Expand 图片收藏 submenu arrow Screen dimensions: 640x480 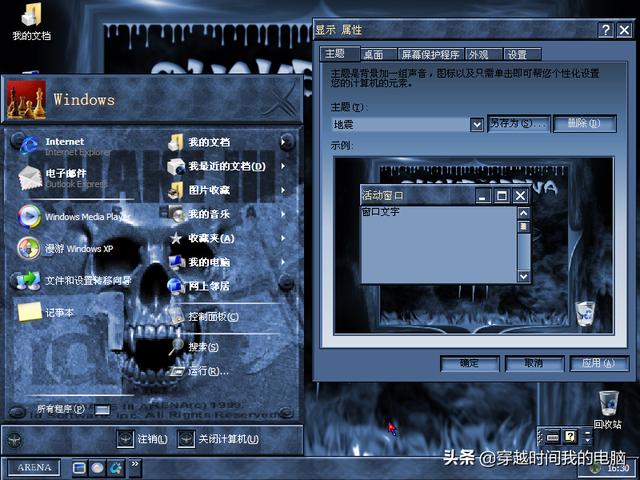tap(283, 190)
